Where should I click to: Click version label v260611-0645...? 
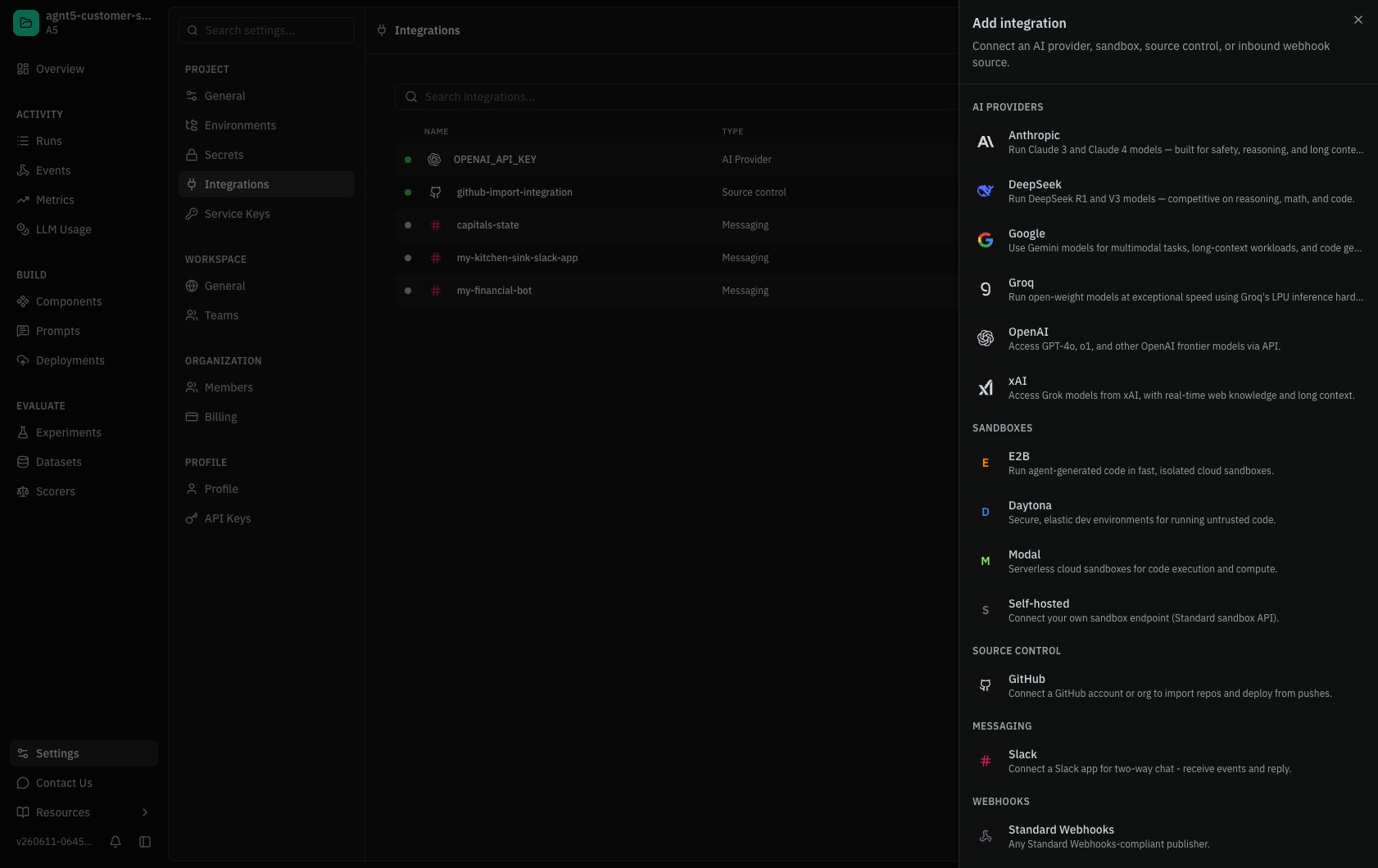(54, 842)
